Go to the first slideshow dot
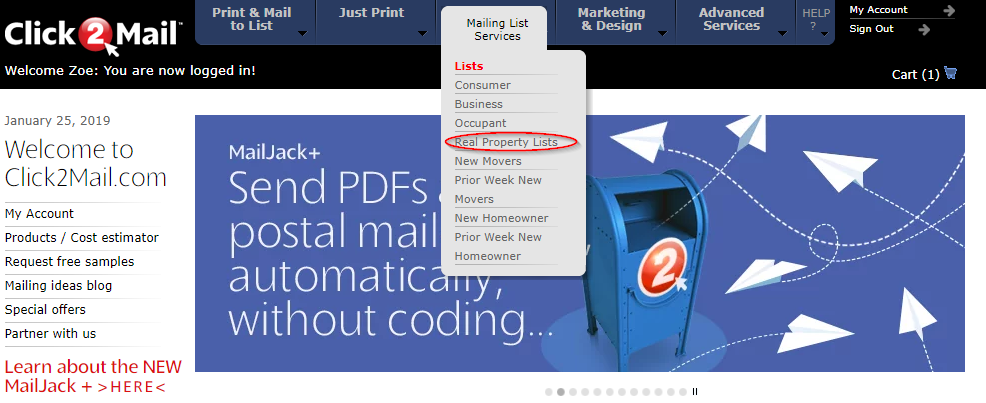The image size is (986, 403). (x=548, y=392)
